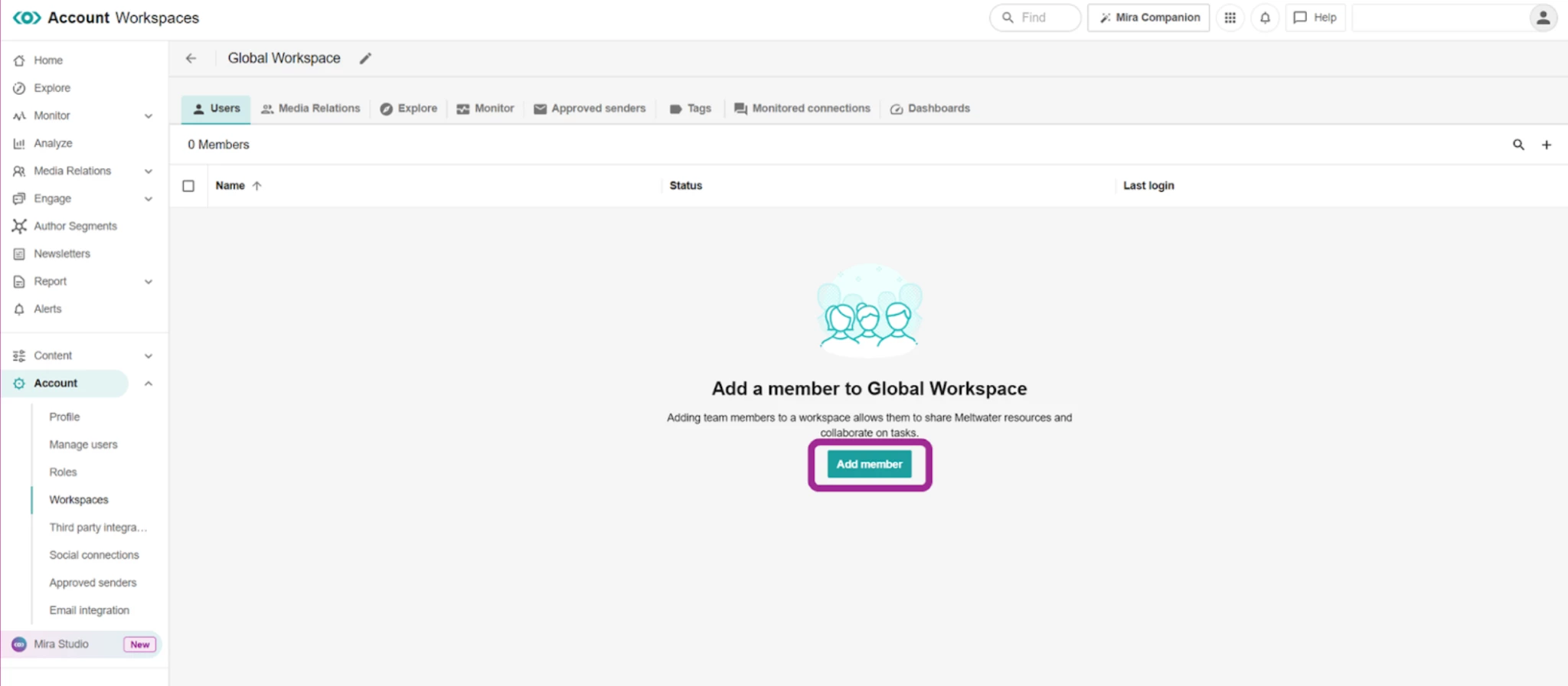
Task: Click the Account gear icon
Action: click(19, 384)
